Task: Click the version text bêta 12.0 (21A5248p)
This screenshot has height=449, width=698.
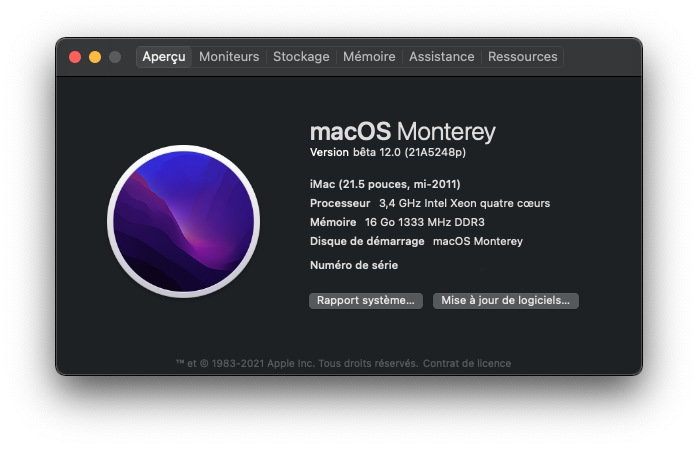Action: click(x=410, y=153)
